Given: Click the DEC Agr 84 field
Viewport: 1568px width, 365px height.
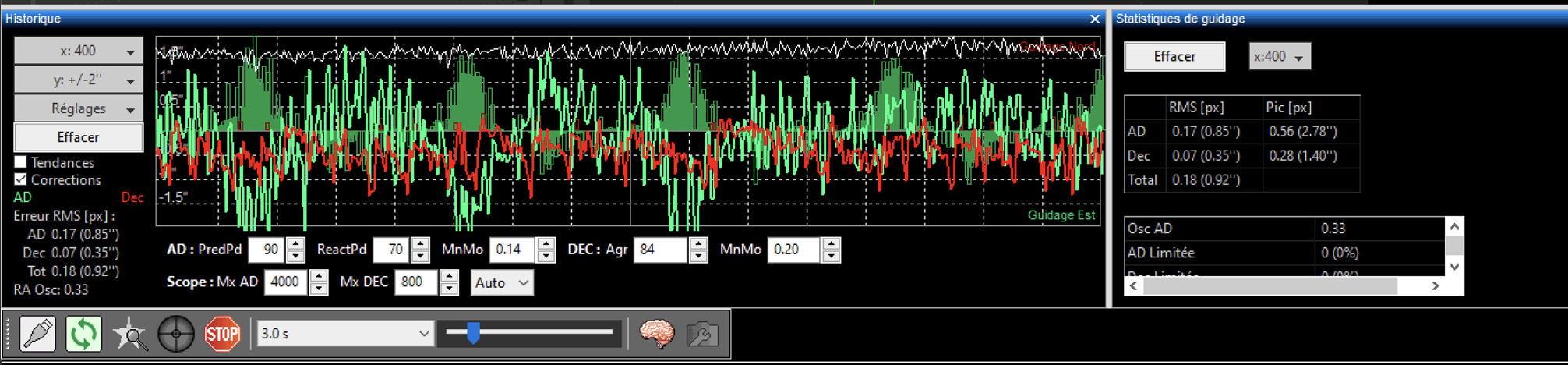Looking at the screenshot, I should point(662,250).
